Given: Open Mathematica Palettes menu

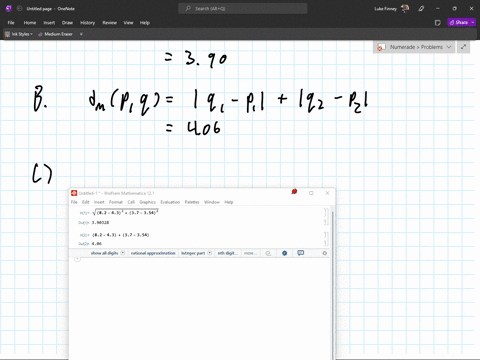Looking at the screenshot, I should (x=192, y=202).
